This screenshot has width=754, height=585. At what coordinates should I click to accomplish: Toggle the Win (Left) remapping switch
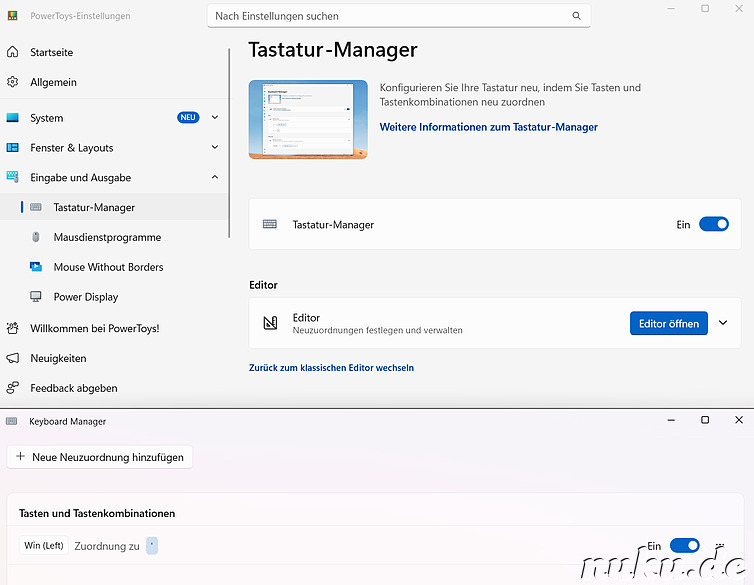[684, 546]
